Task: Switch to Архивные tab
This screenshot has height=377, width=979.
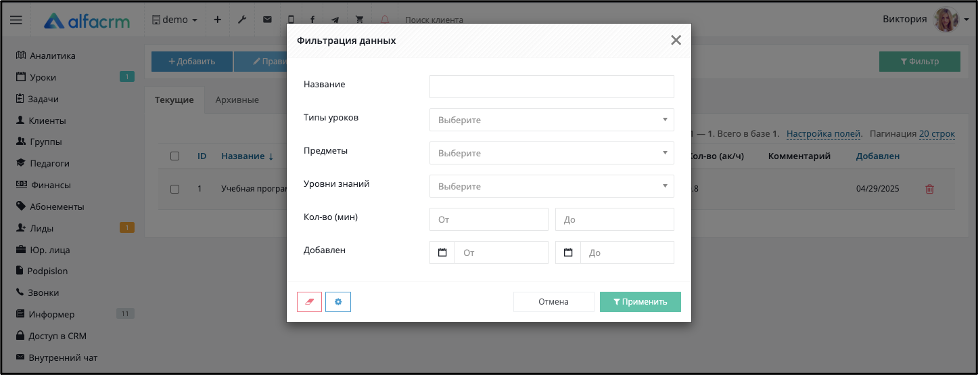Action: pyautogui.click(x=237, y=100)
